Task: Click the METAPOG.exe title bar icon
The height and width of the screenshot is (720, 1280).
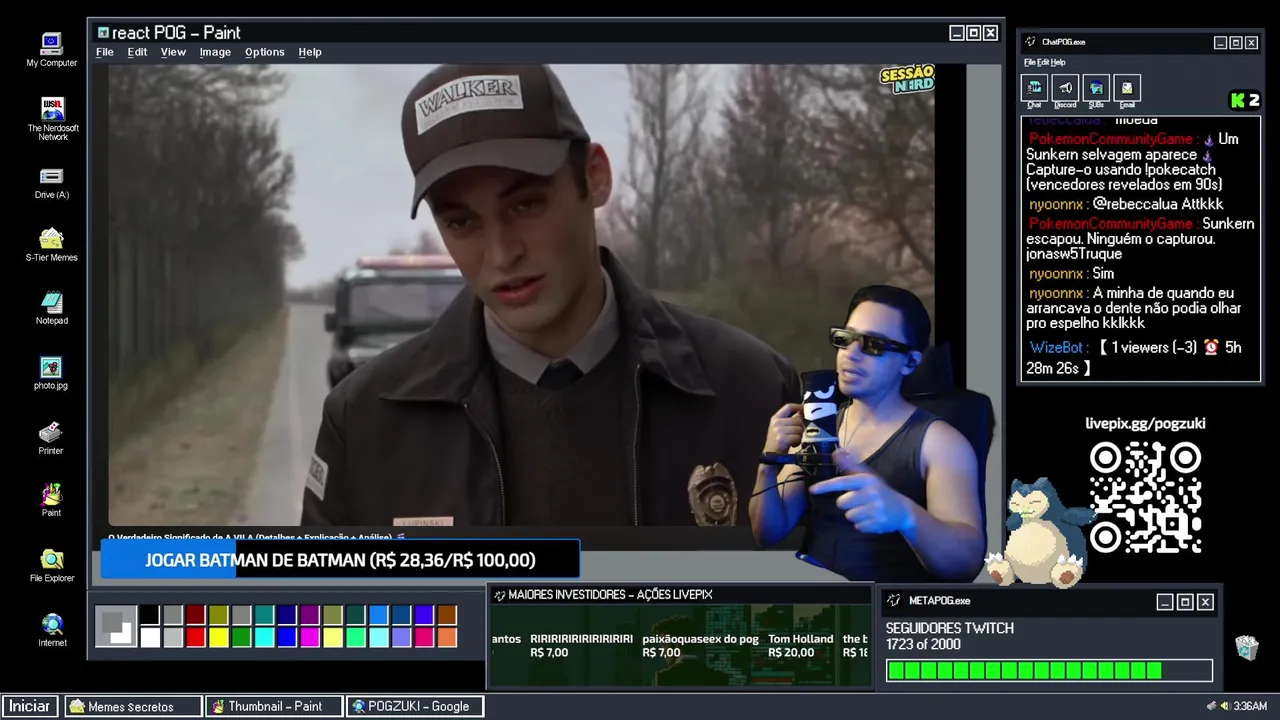Action: pyautogui.click(x=893, y=601)
